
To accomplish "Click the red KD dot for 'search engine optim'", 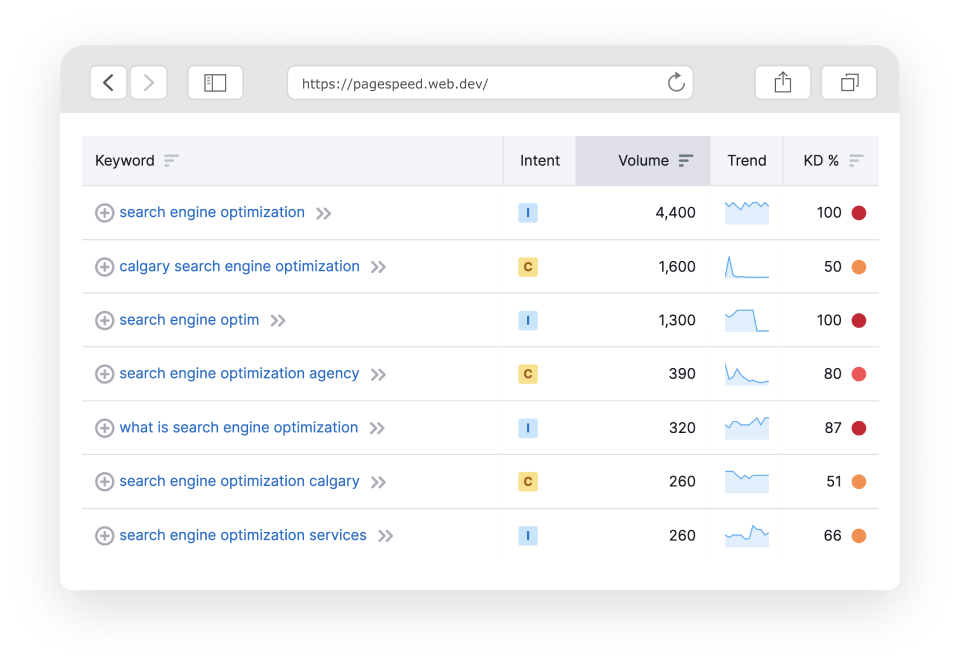I will click(x=858, y=321).
